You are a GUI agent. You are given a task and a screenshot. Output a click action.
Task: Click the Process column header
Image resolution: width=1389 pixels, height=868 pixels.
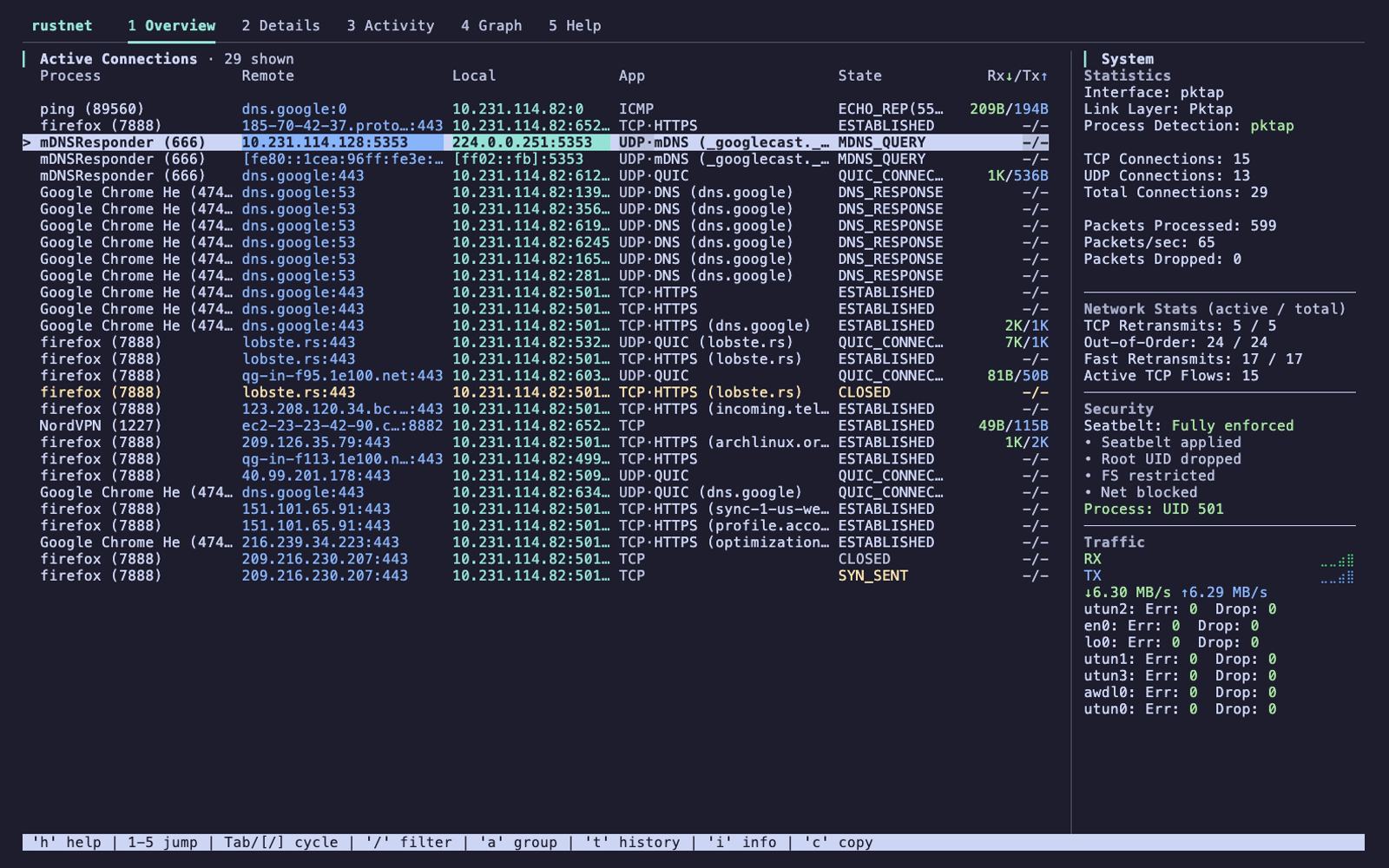click(70, 76)
